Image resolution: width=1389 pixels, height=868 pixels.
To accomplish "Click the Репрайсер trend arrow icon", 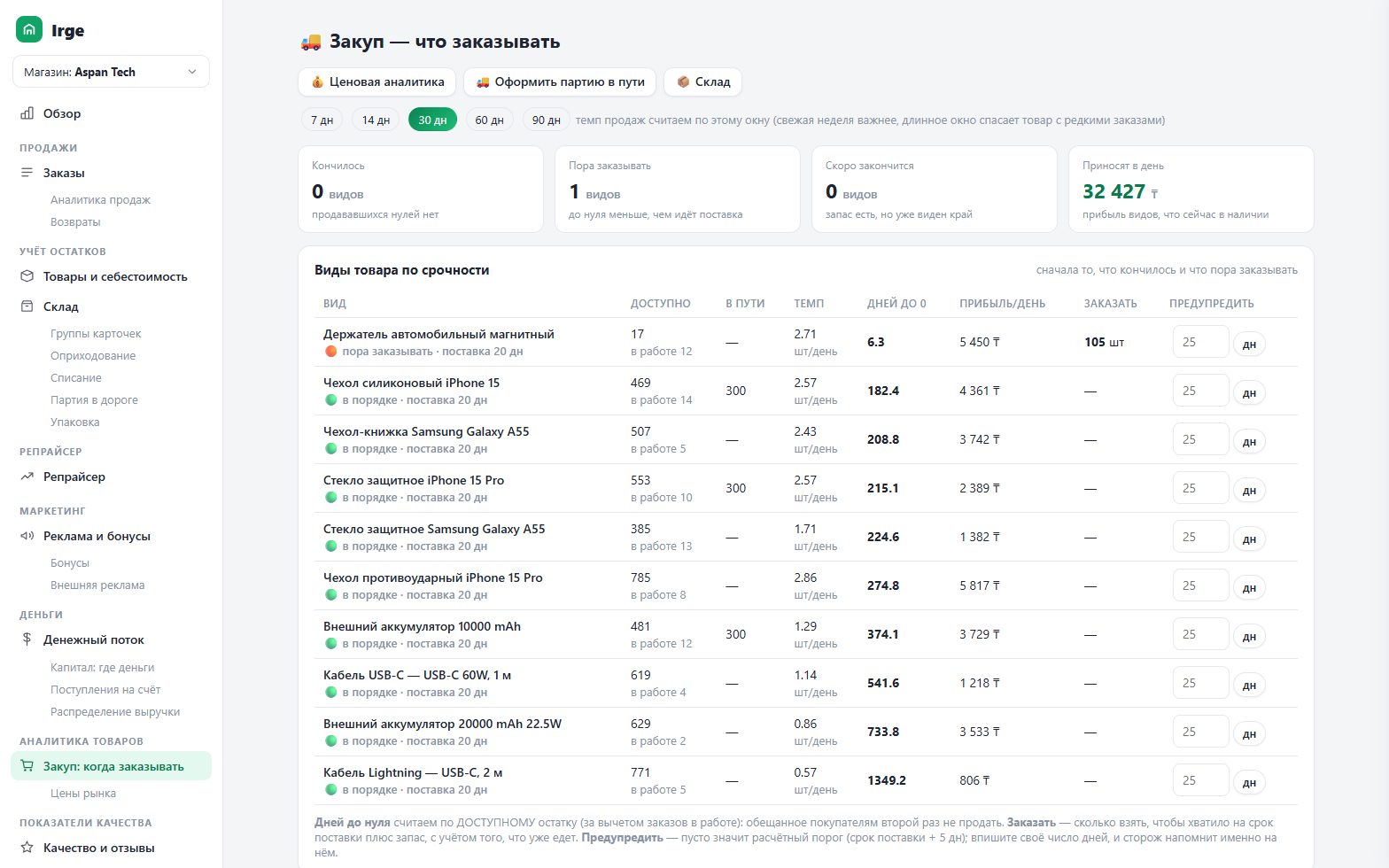I will 27,477.
